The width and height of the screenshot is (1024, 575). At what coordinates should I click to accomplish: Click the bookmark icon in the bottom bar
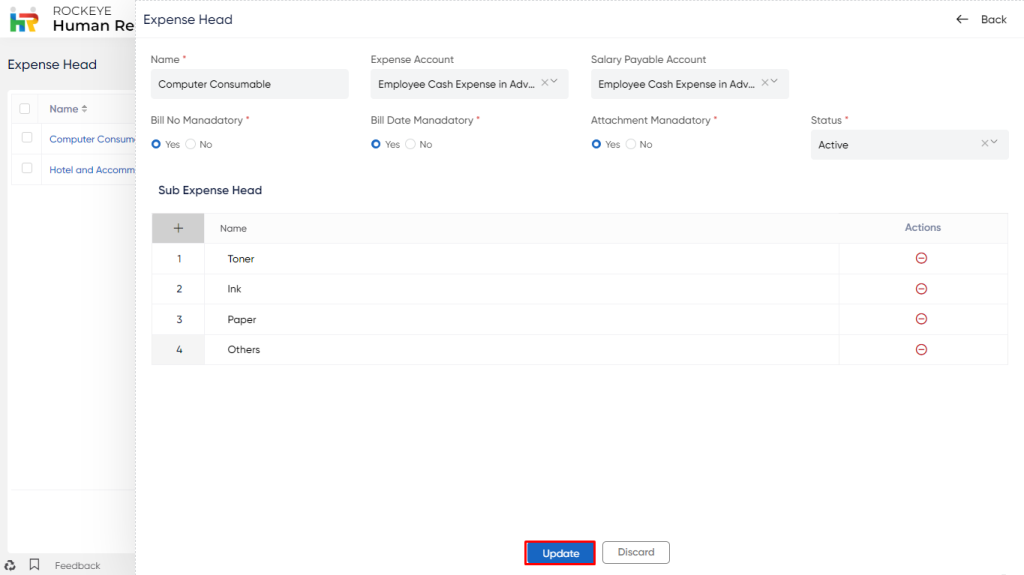click(35, 565)
